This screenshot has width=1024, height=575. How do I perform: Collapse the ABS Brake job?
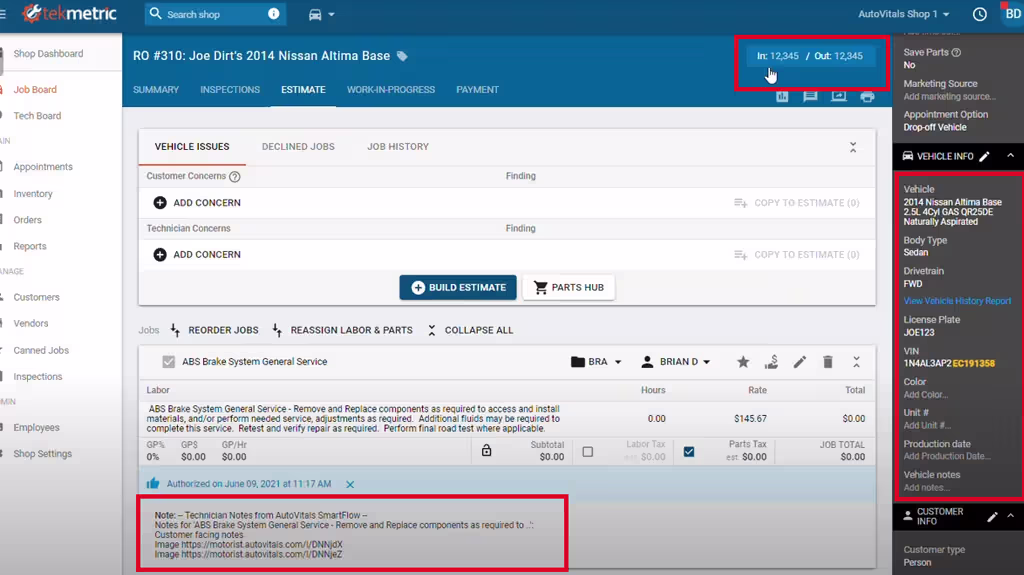(856, 362)
